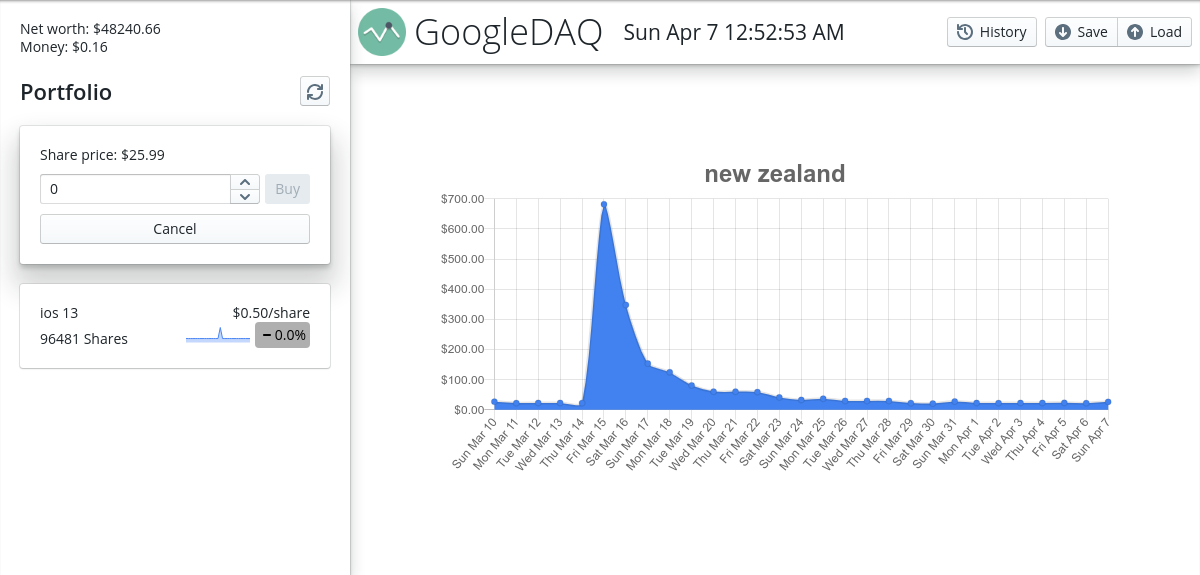Click the new zealand chart title
This screenshot has height=575, width=1200.
775,174
